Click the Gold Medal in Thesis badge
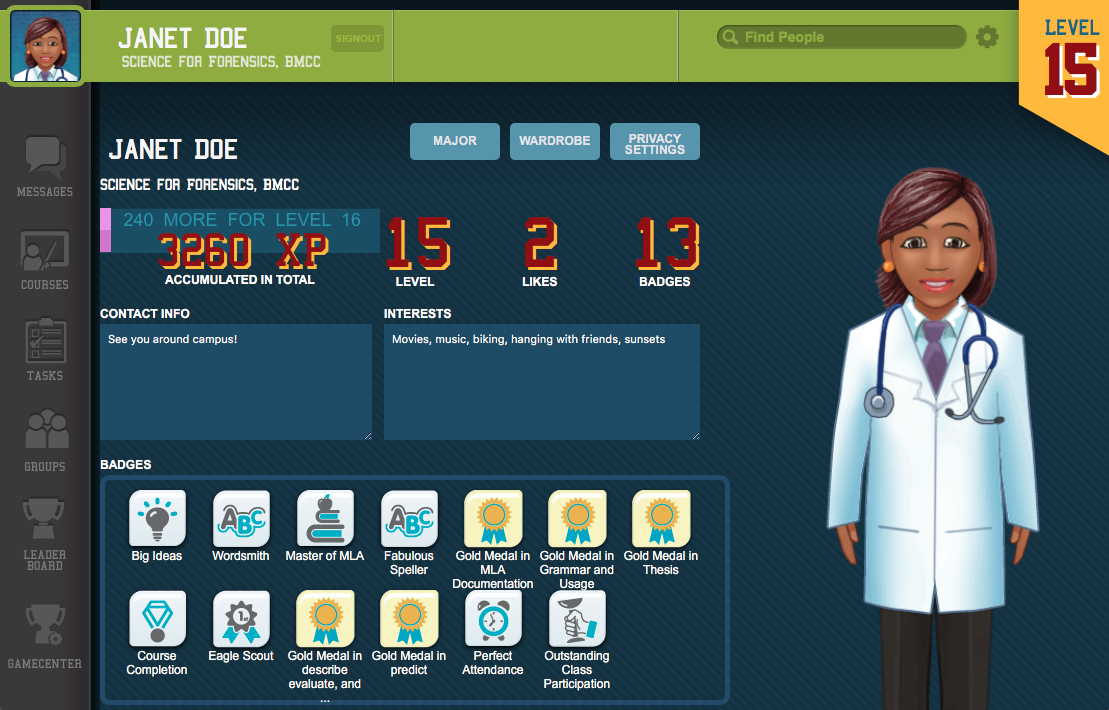 (661, 518)
